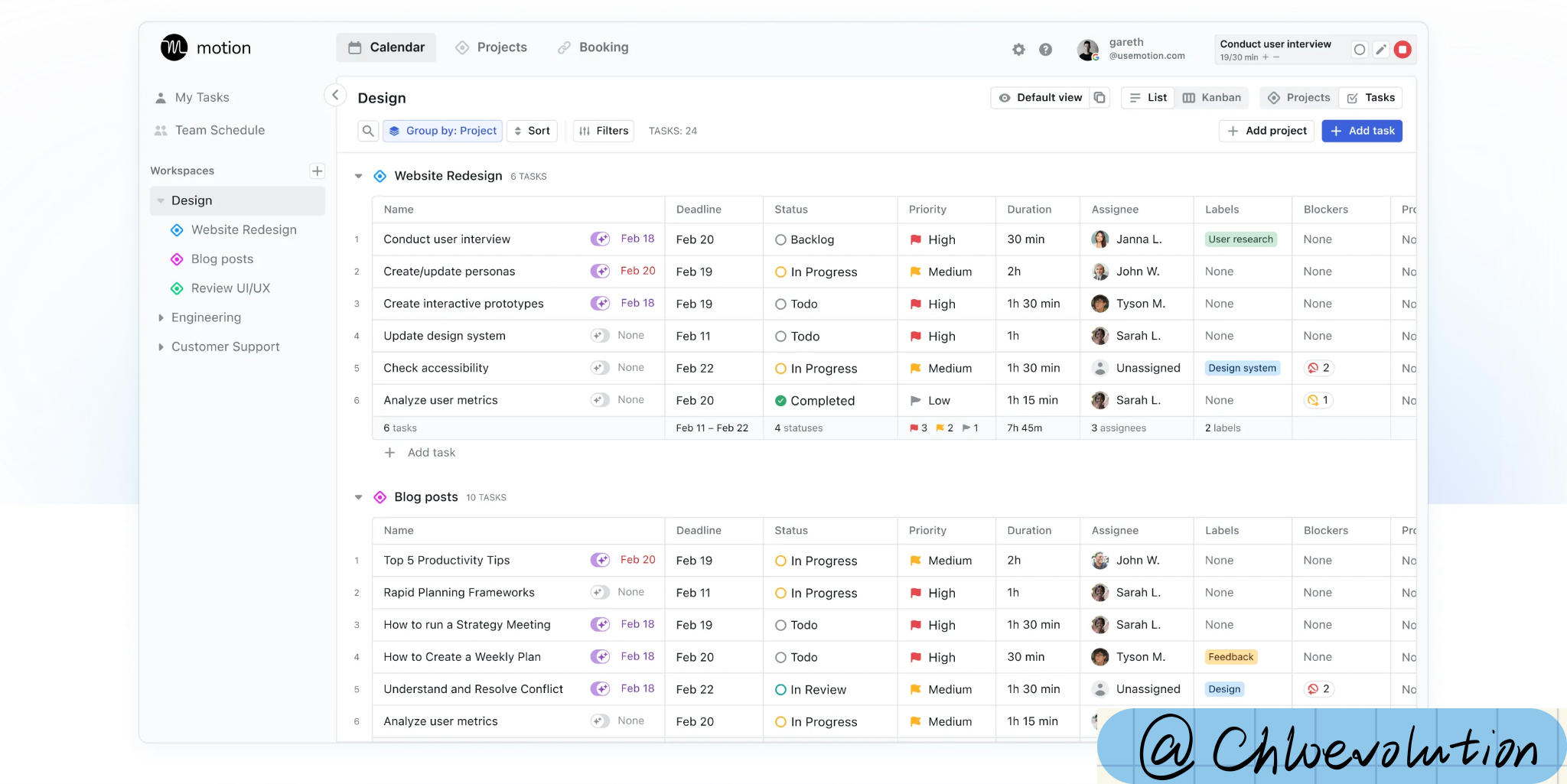Switch to Kanban view
Image resolution: width=1567 pixels, height=784 pixels.
(x=1212, y=97)
